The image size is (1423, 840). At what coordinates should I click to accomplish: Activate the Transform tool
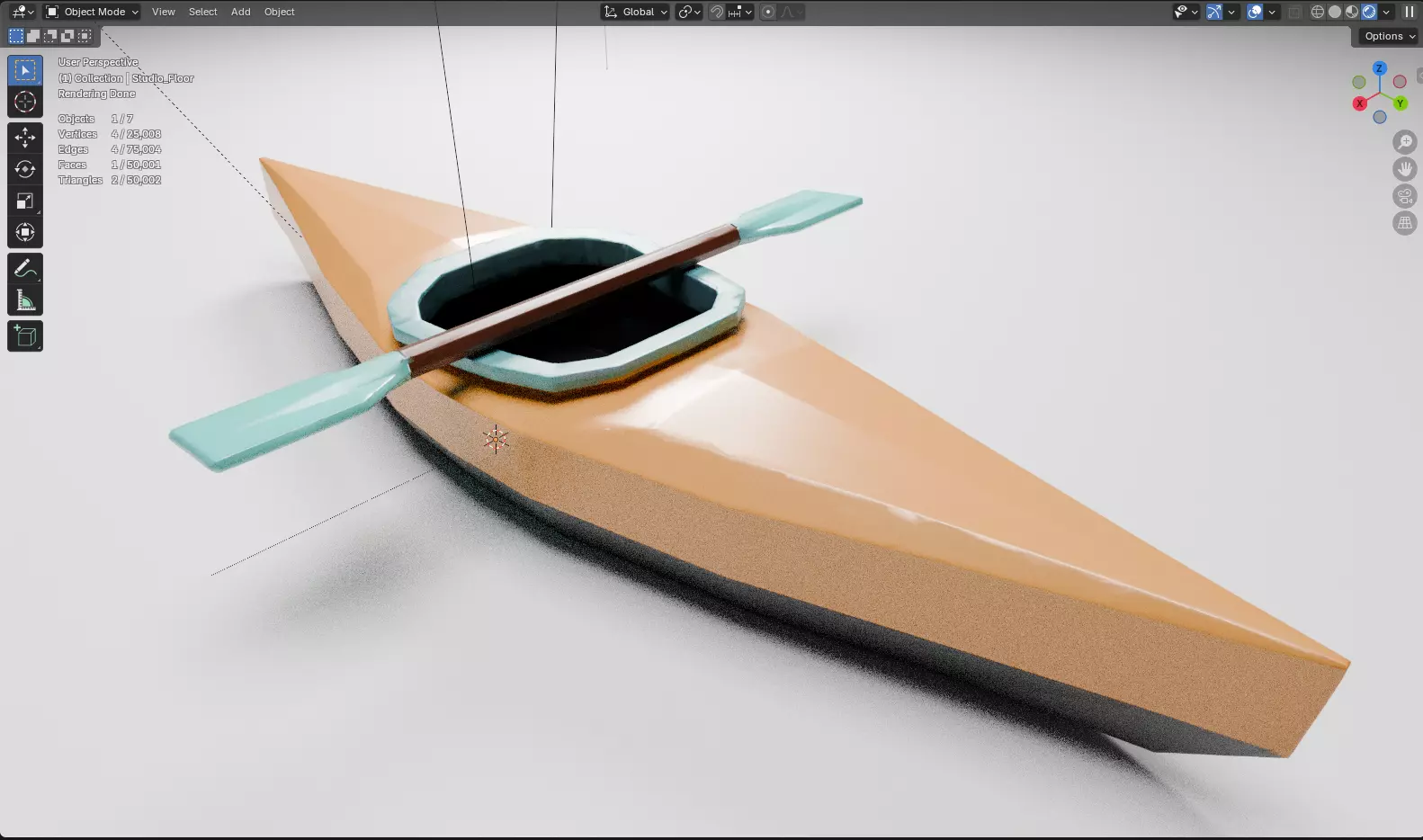(25, 233)
